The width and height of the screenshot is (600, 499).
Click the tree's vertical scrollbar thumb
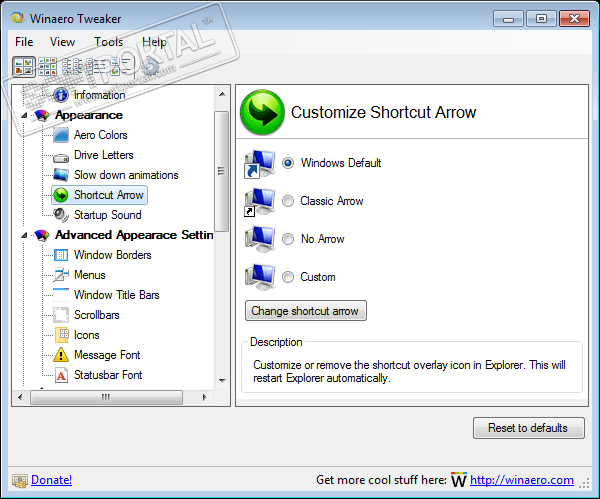click(x=221, y=171)
